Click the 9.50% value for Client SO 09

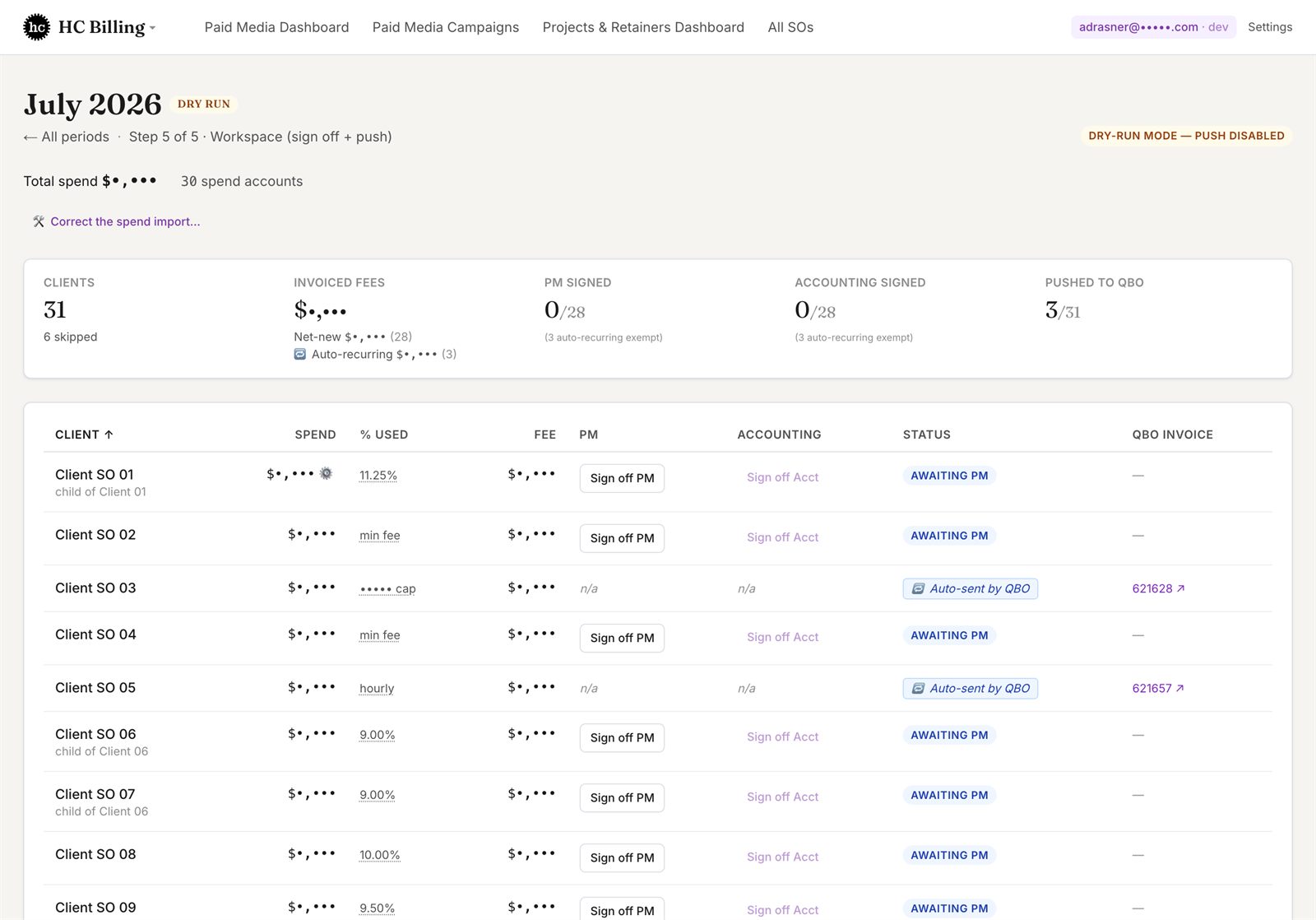tap(378, 908)
